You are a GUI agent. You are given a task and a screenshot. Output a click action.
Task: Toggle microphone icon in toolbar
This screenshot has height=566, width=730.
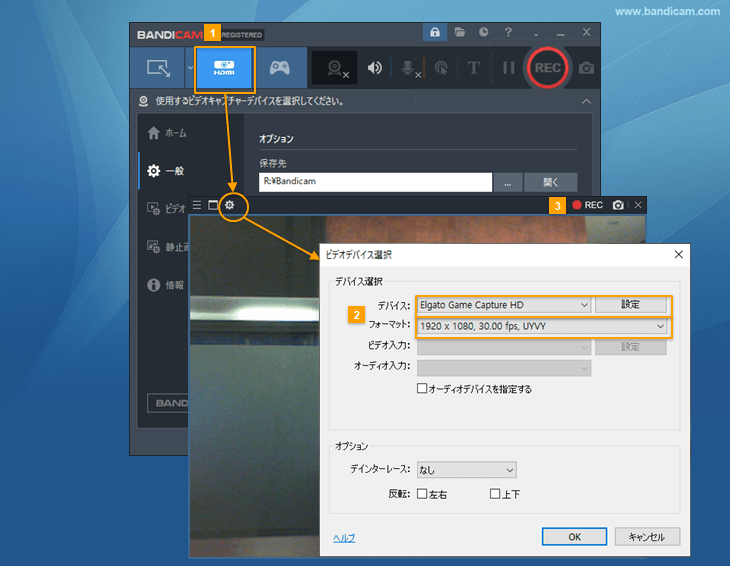[x=409, y=68]
